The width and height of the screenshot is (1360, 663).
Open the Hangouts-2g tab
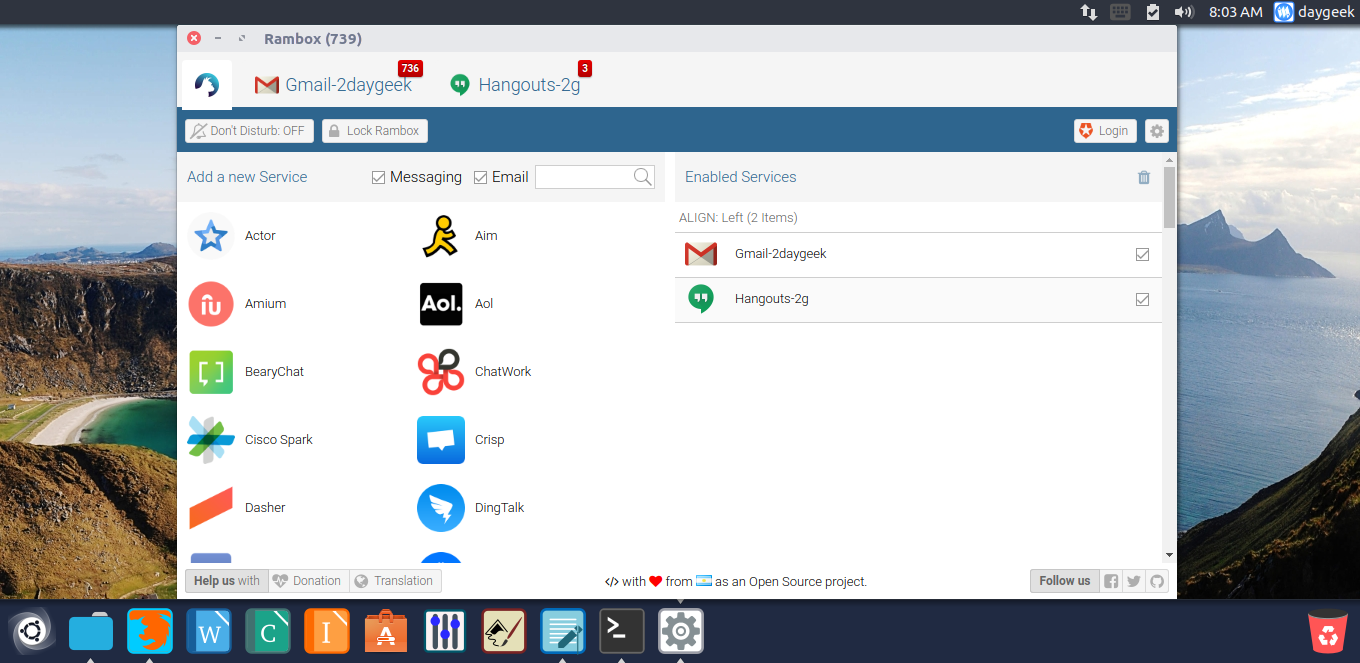[516, 85]
